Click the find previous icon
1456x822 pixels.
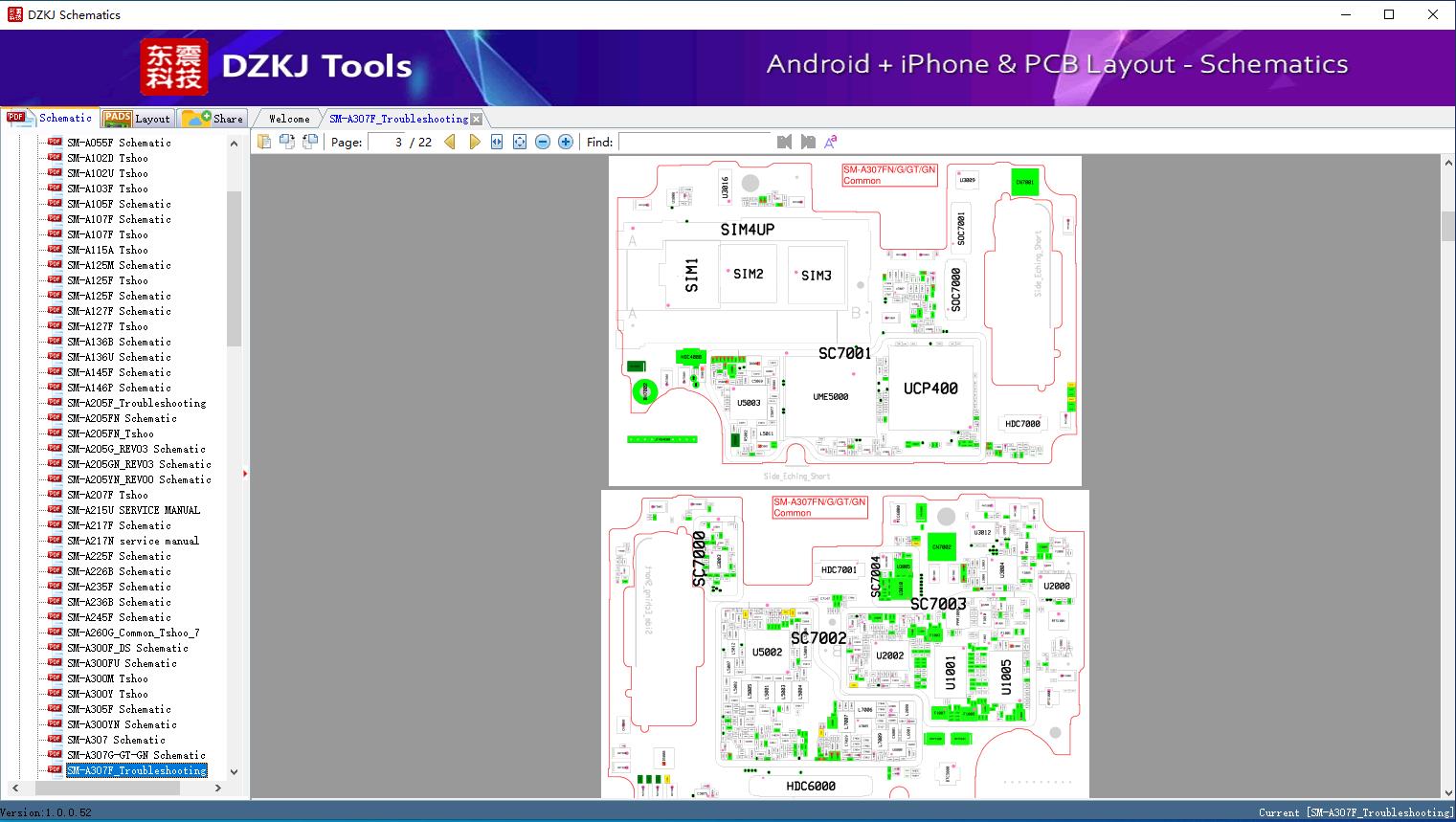click(785, 142)
